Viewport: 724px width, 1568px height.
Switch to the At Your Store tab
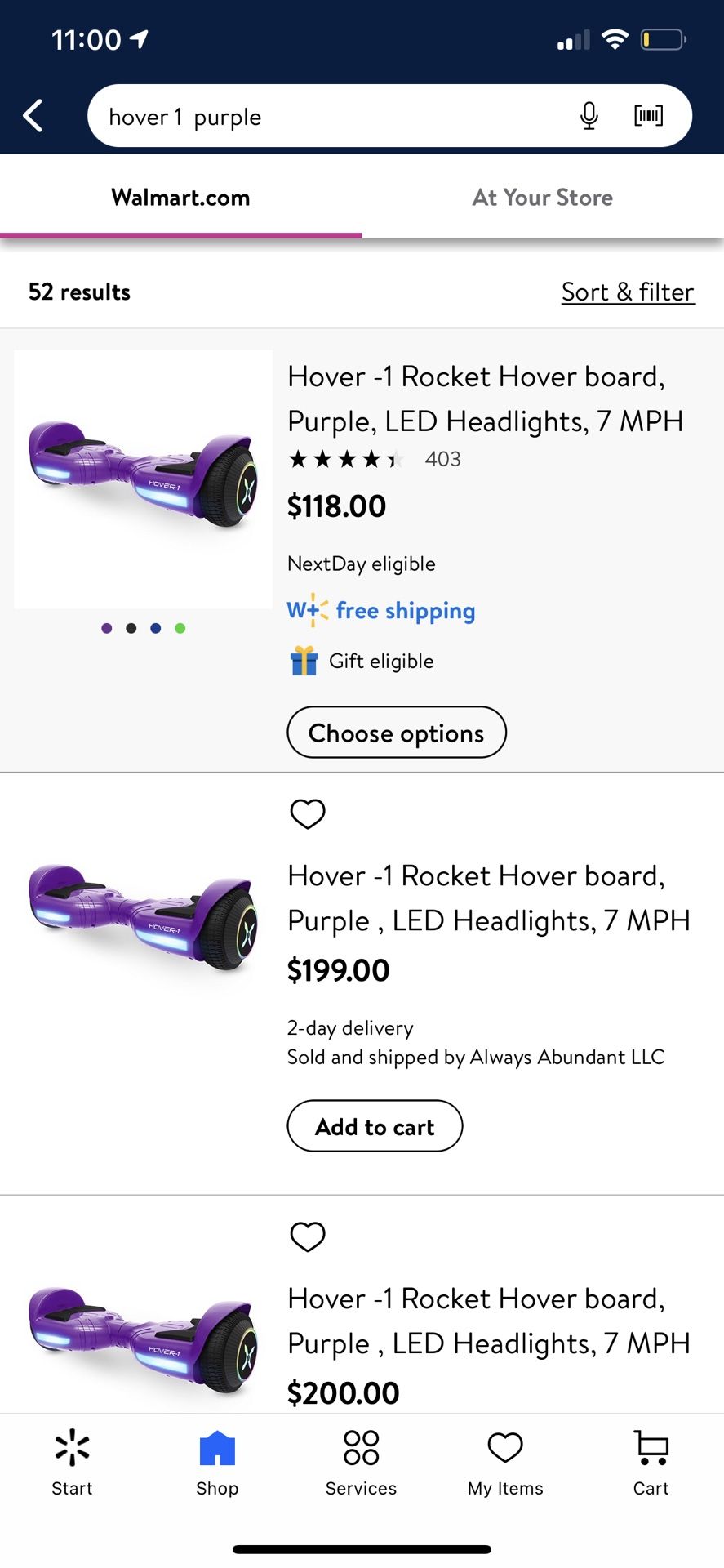pos(542,198)
